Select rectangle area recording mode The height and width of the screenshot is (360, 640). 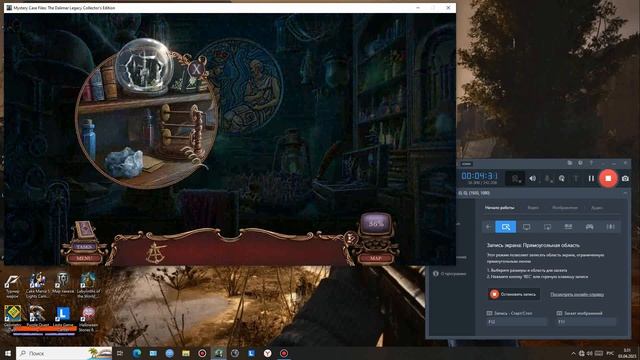pos(506,227)
